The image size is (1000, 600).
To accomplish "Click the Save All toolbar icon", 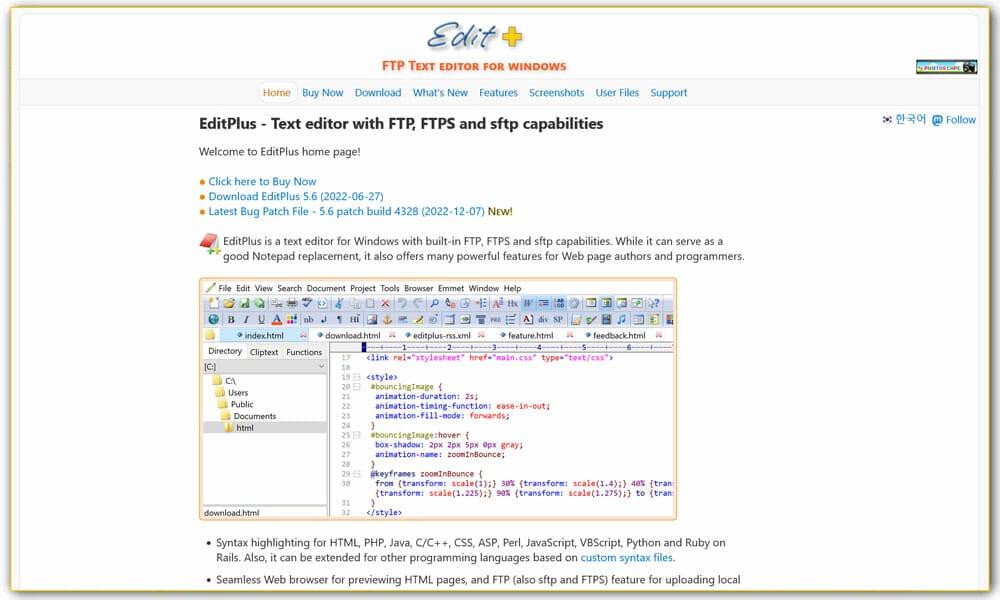I will click(258, 303).
